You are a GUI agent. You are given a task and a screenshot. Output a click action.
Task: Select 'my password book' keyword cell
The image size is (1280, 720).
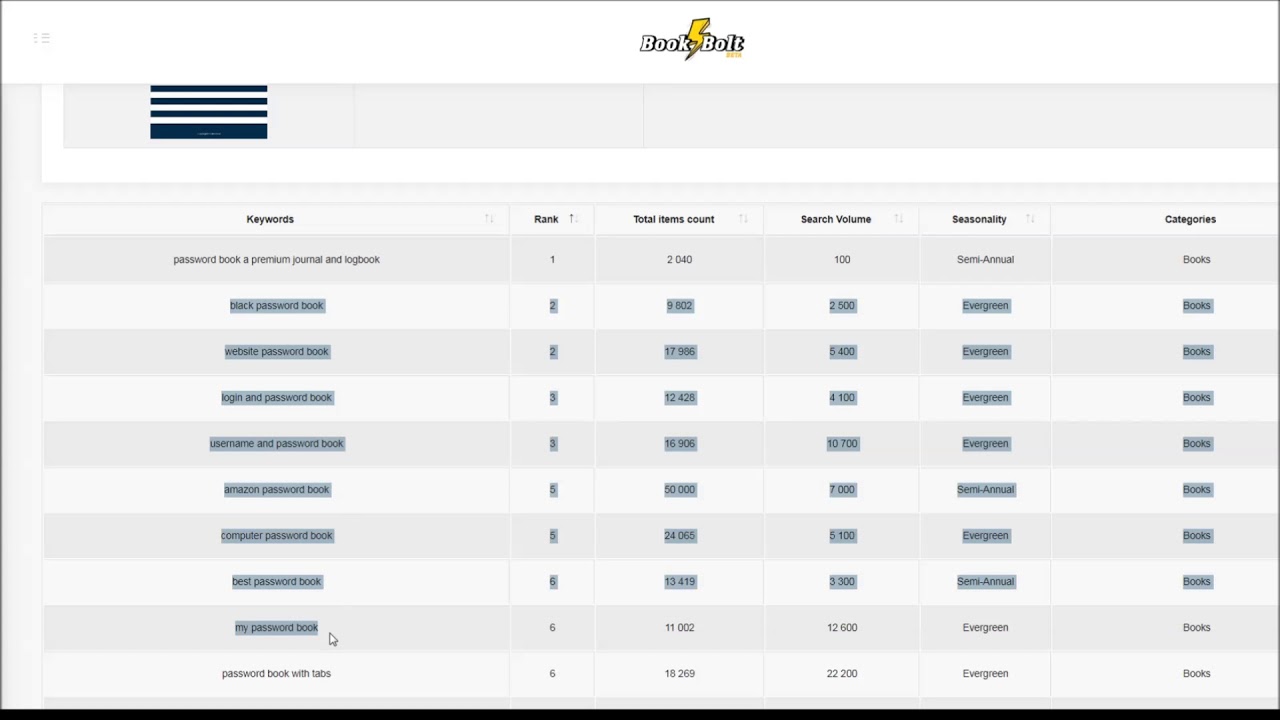coord(277,627)
